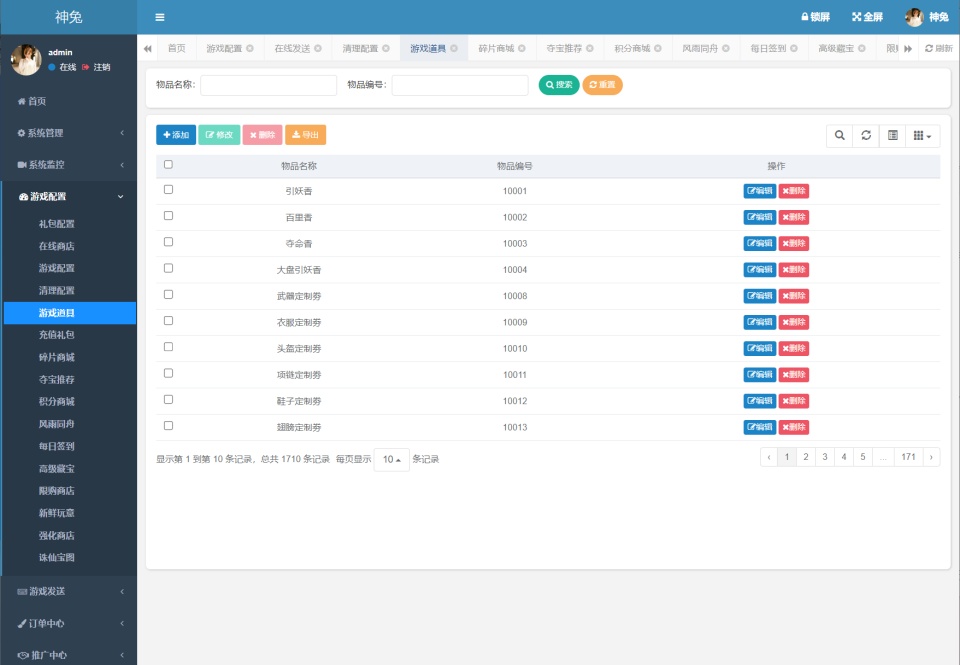
Task: Expand the 订单中心 sidebar menu
Action: tap(69, 623)
